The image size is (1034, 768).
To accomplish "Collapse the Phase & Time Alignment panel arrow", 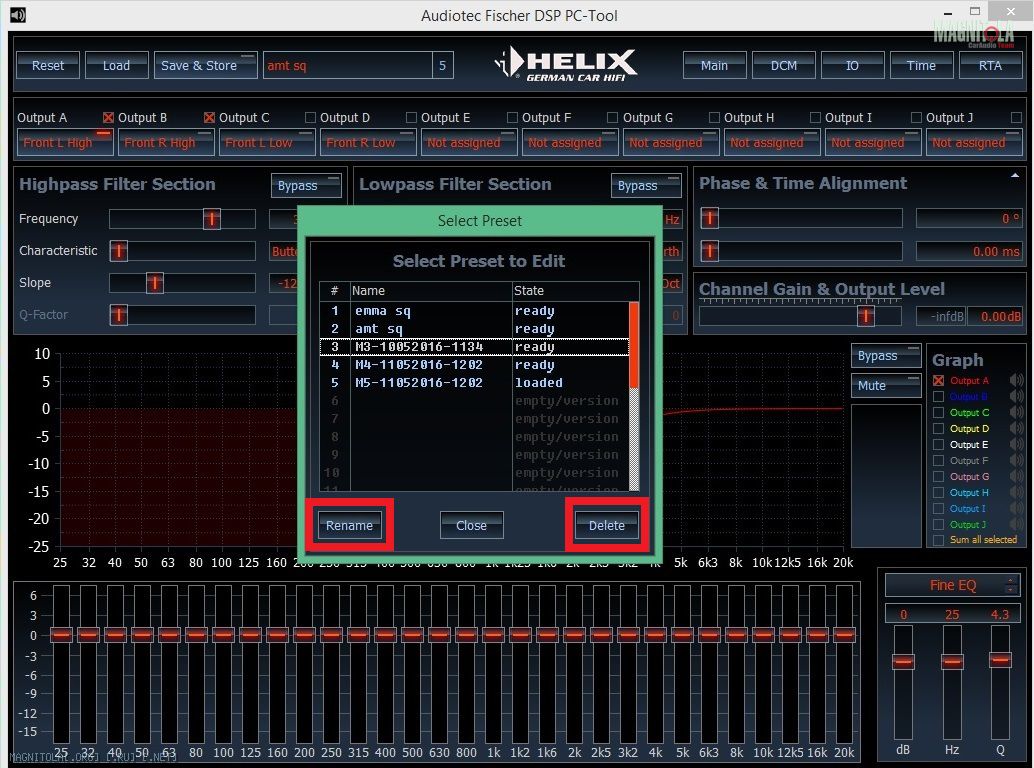I will (1015, 176).
